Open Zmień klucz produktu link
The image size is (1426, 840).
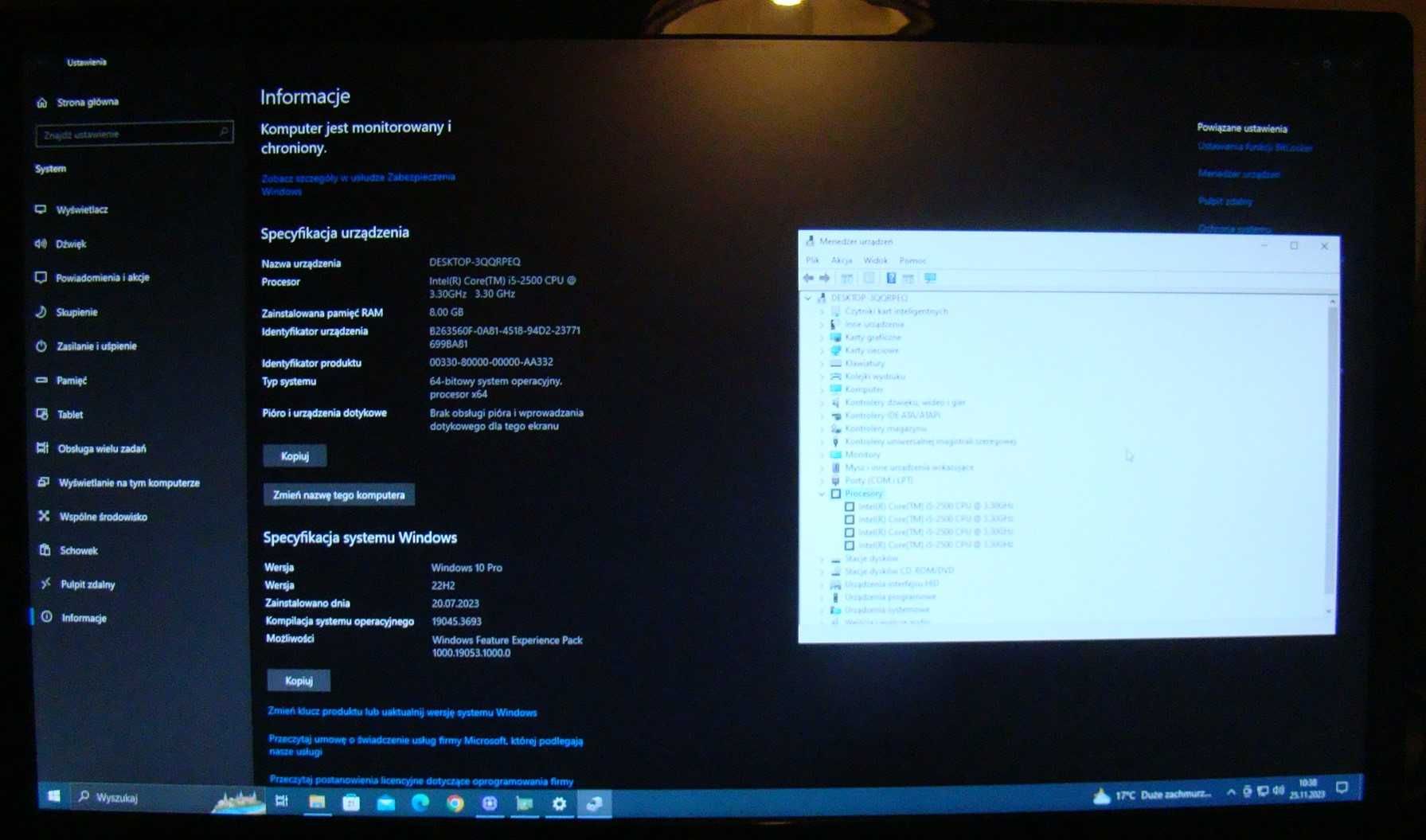point(403,713)
